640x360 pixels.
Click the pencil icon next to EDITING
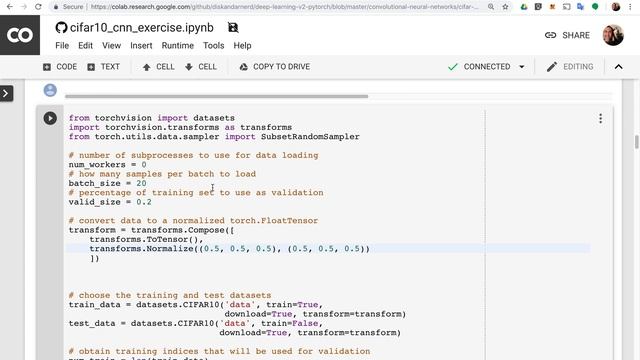point(552,67)
